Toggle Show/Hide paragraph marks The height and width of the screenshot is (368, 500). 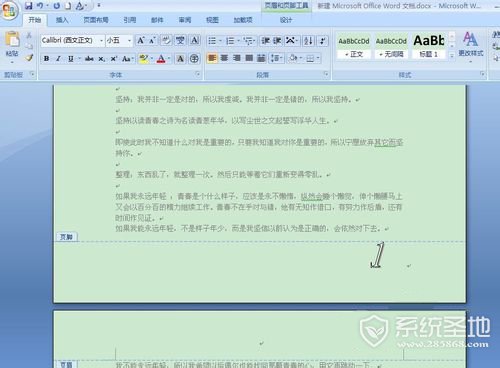tap(323, 41)
